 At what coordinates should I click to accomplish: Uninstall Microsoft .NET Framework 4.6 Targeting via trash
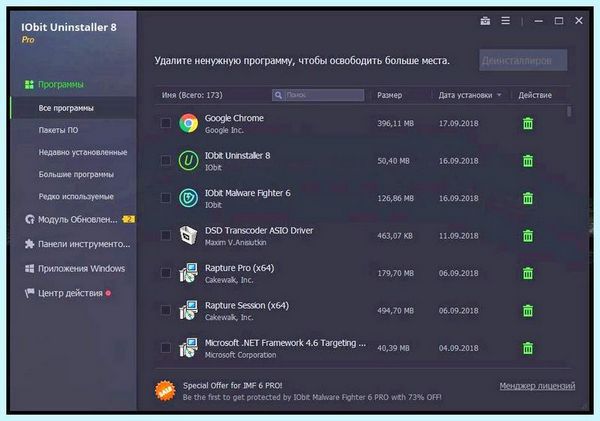pyautogui.click(x=528, y=348)
